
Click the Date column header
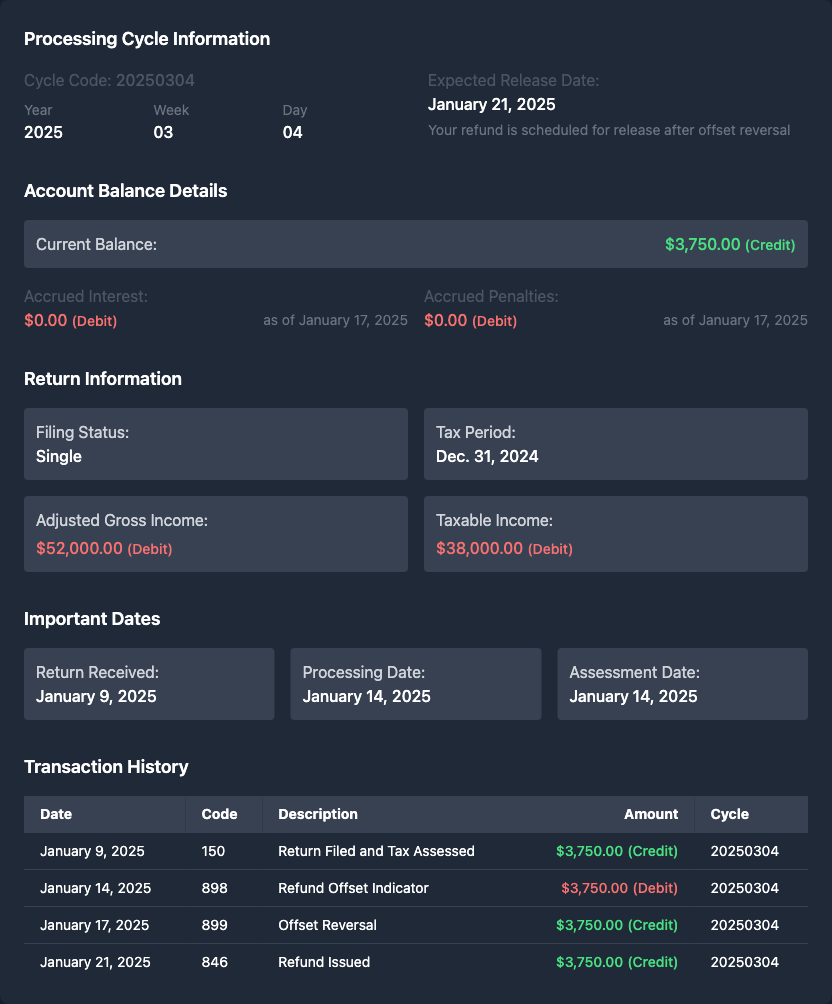tap(56, 814)
